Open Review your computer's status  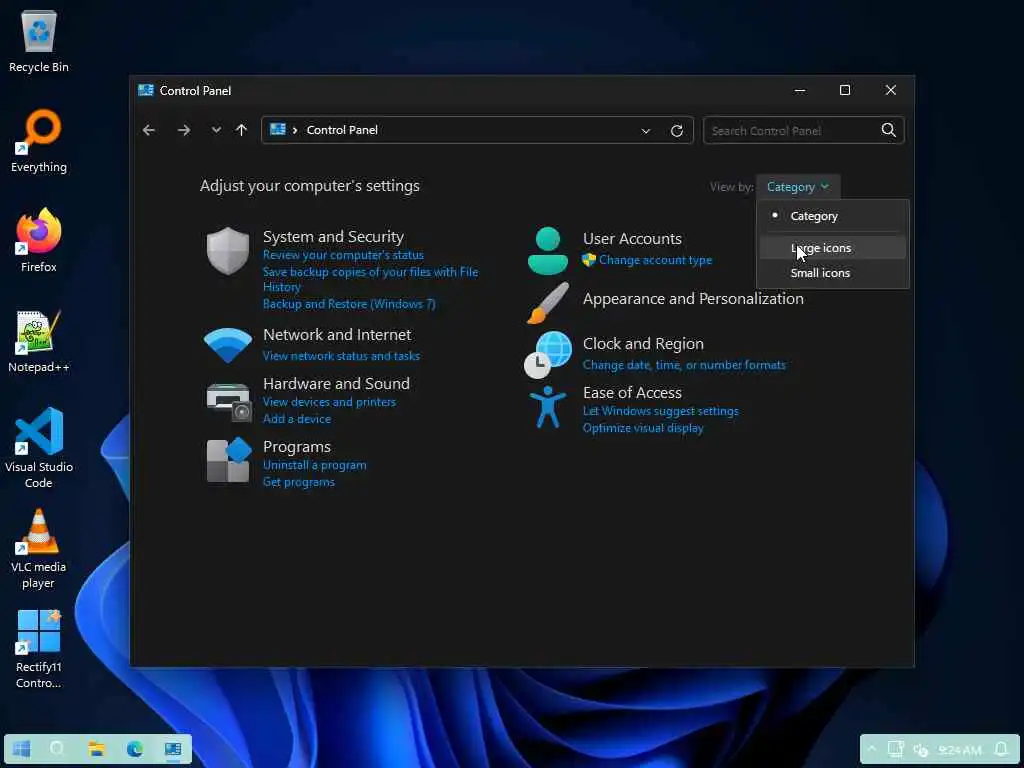343,255
